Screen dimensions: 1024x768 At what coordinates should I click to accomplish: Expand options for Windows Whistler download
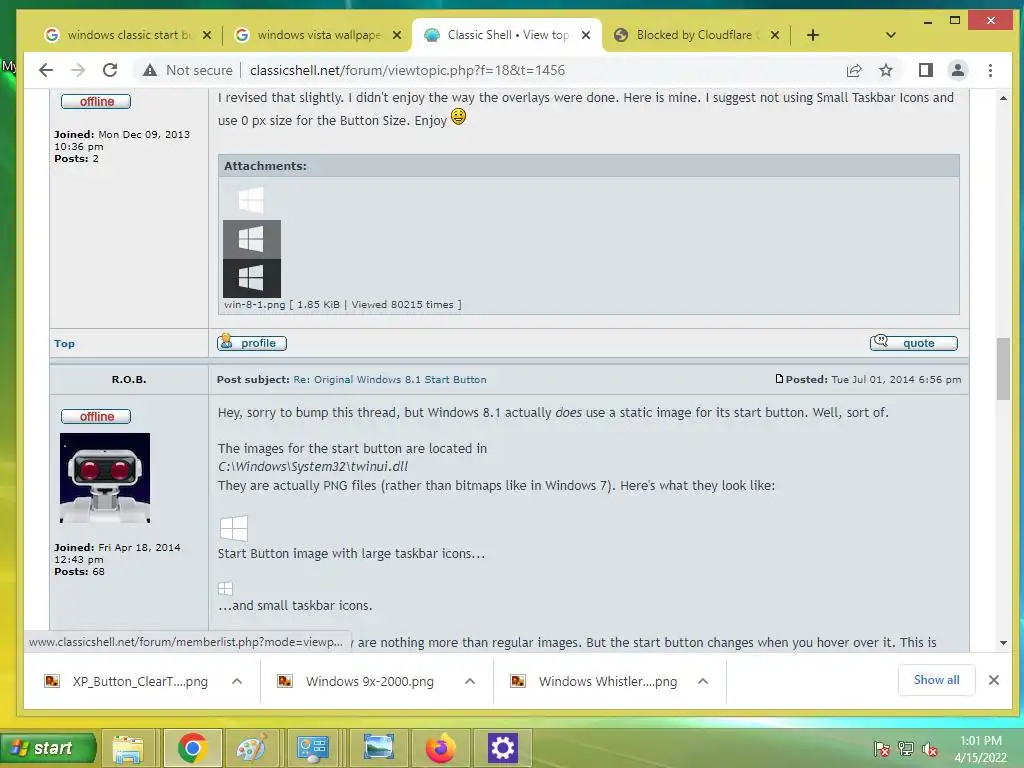point(703,681)
